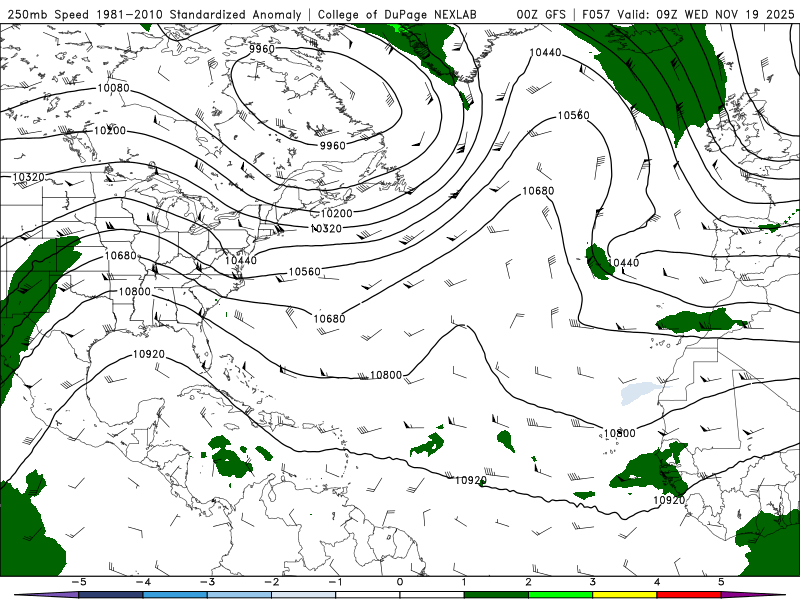
Task: Click the 10440 contour label west of Iberia
Action: tap(623, 263)
